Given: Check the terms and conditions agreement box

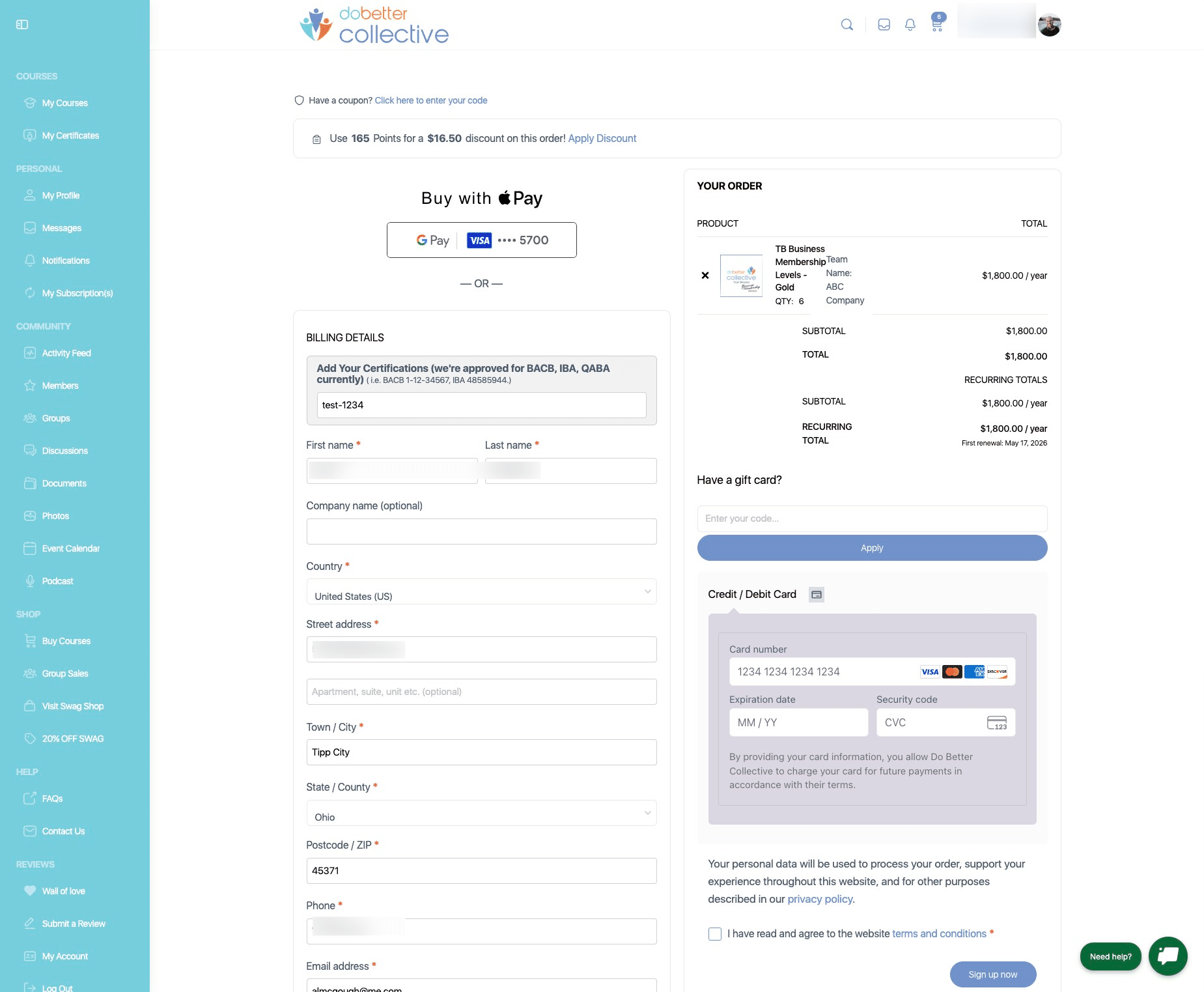Looking at the screenshot, I should tap(714, 933).
